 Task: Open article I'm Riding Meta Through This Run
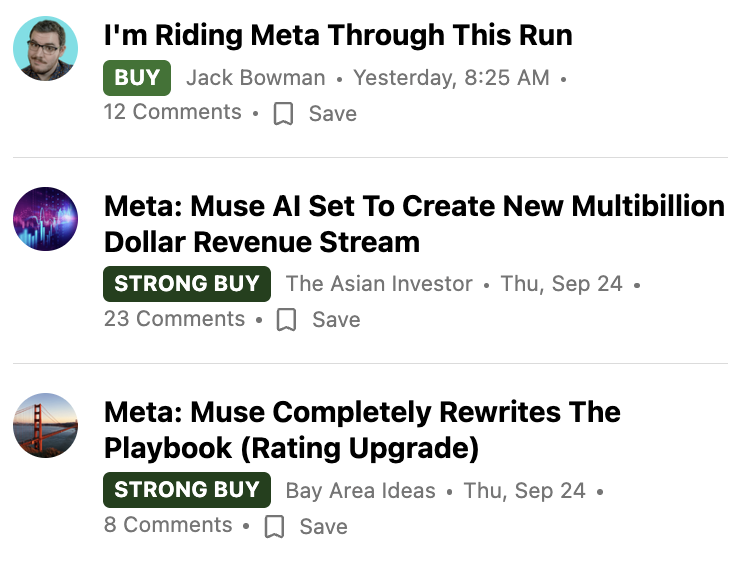point(338,35)
